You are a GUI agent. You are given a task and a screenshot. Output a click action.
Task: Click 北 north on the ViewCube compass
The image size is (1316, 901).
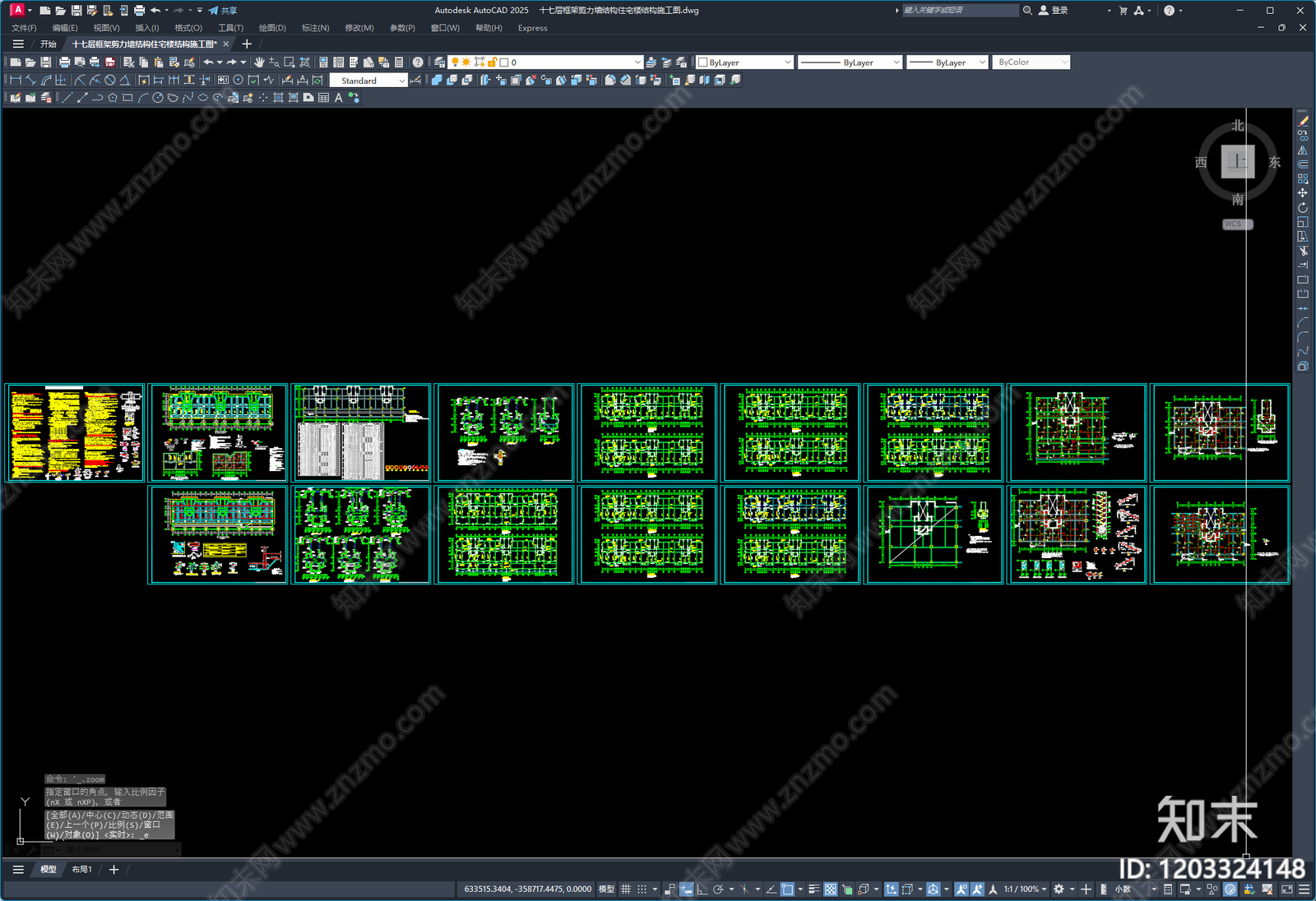1238,126
